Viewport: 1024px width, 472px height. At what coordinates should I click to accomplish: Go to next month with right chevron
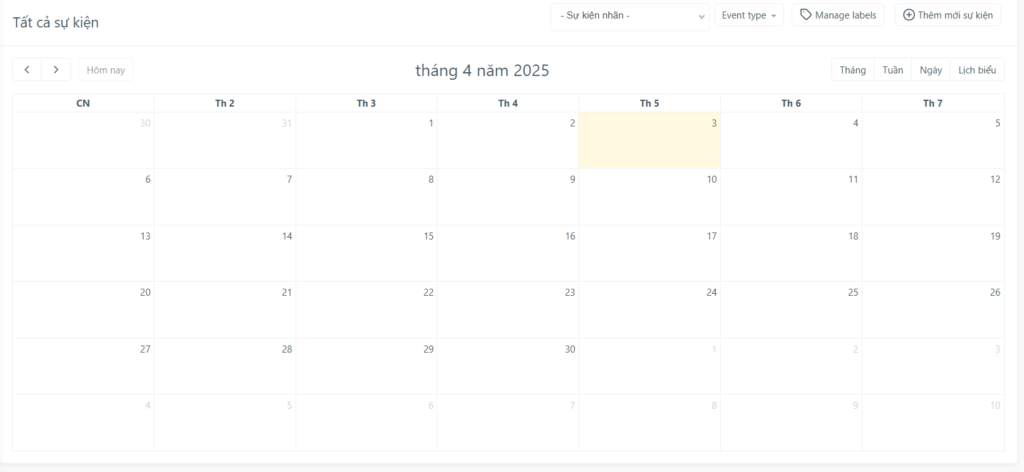click(x=56, y=69)
